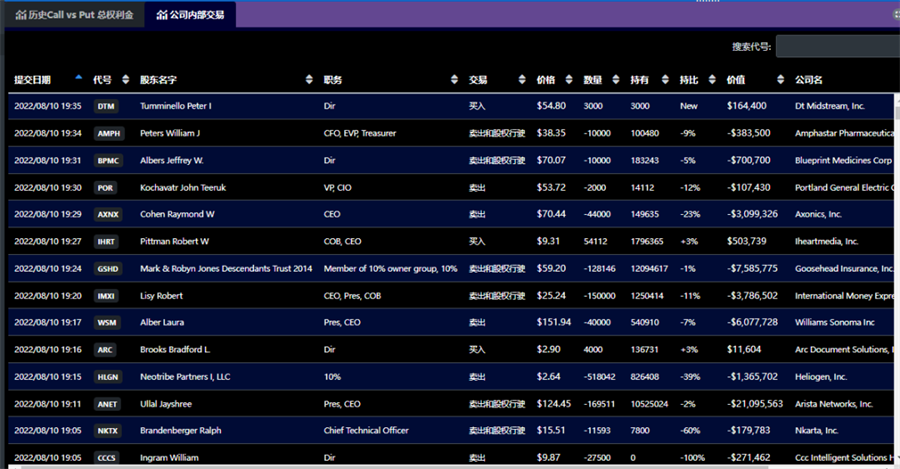Click value -$21,095,563 in ANET row
Image resolution: width=900 pixels, height=469 pixels.
tap(755, 404)
